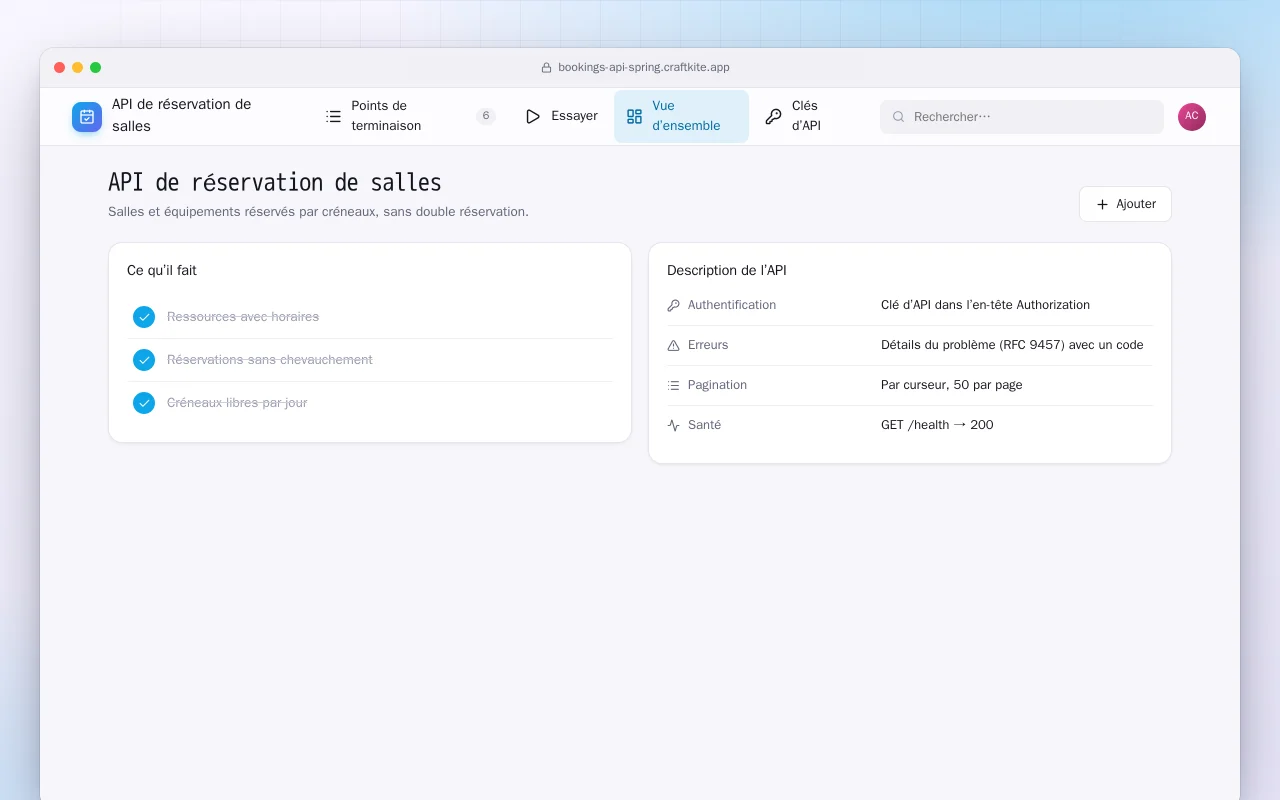This screenshot has width=1280, height=800.
Task: Click the lock icon in address bar
Action: tap(546, 68)
